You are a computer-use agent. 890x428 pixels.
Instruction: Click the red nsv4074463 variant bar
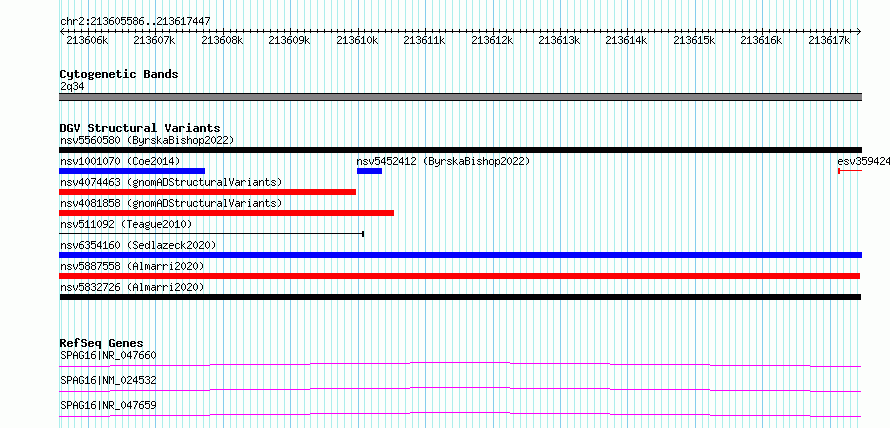pyautogui.click(x=207, y=192)
